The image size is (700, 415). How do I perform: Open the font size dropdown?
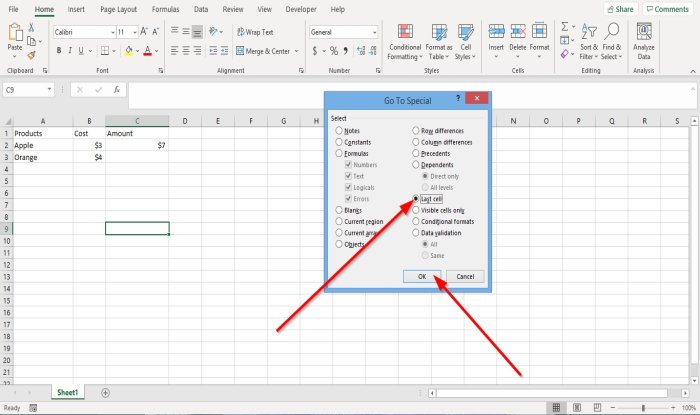(x=134, y=32)
